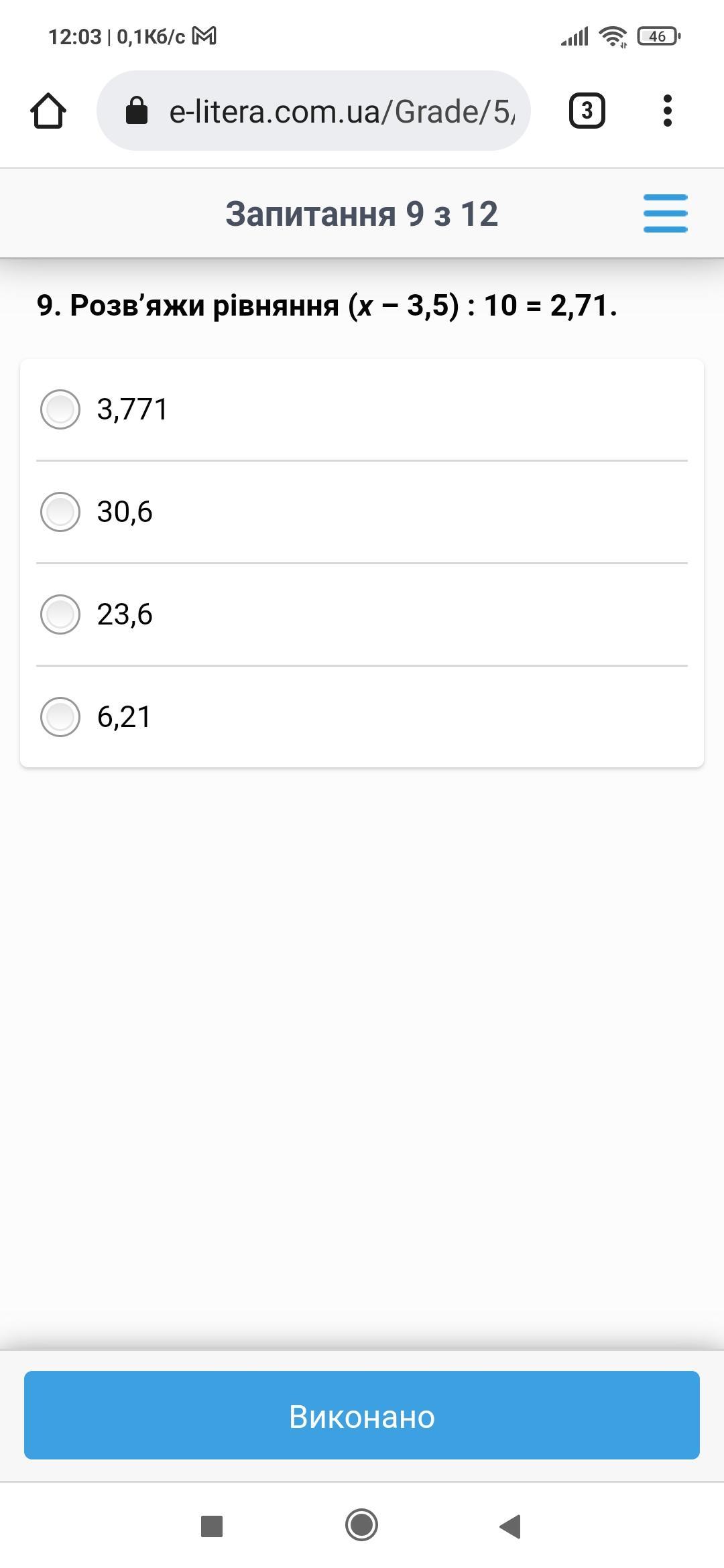Tap the answer text 23,6

[x=125, y=614]
